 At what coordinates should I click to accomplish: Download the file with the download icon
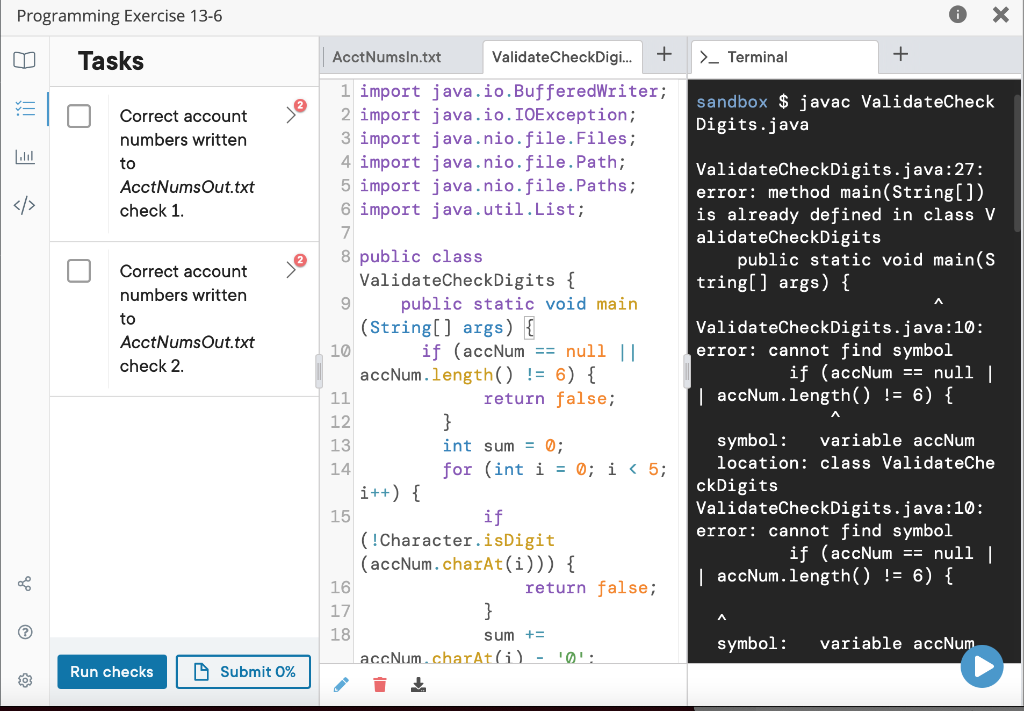418,684
